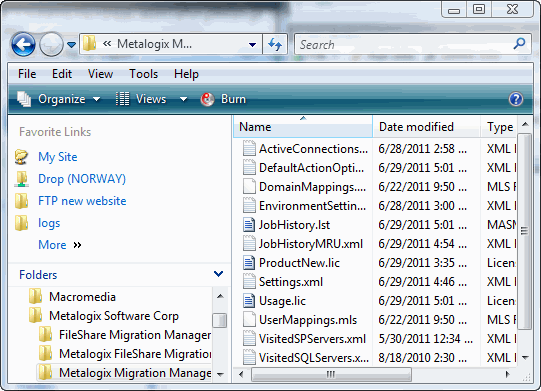
Task: Expand the Views dropdown arrow
Action: (184, 99)
